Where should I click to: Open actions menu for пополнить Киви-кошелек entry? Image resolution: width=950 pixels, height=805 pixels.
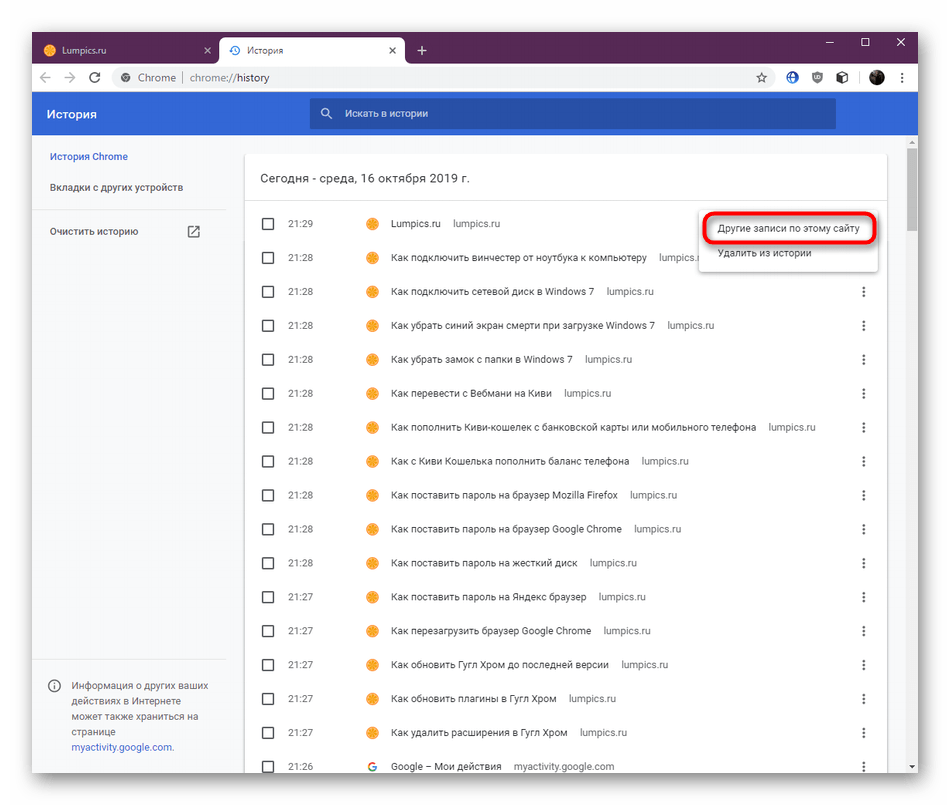(x=863, y=427)
